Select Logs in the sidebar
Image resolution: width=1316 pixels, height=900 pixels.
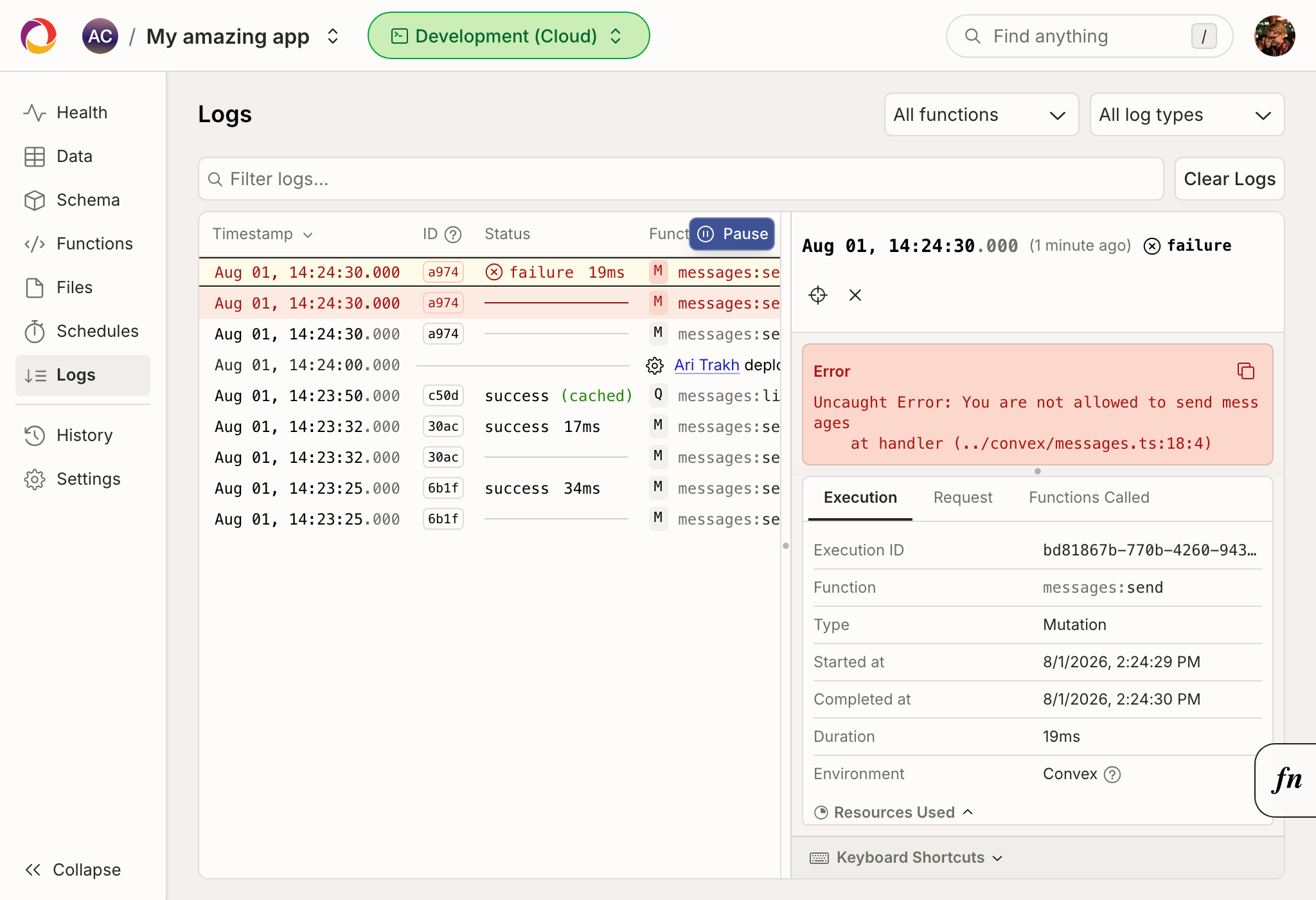click(x=82, y=375)
